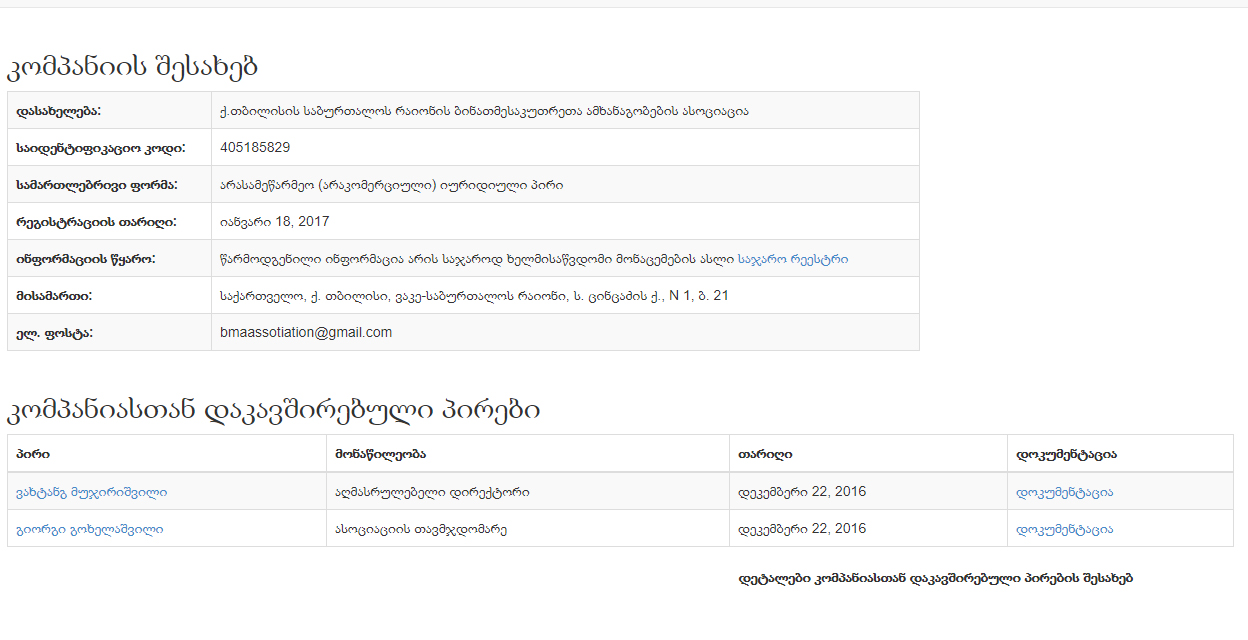This screenshot has width=1248, height=640.
Task: Click დეტალები კომპანიასთან დაკავშირებული პირების შესახებ text
Action: coord(935,578)
